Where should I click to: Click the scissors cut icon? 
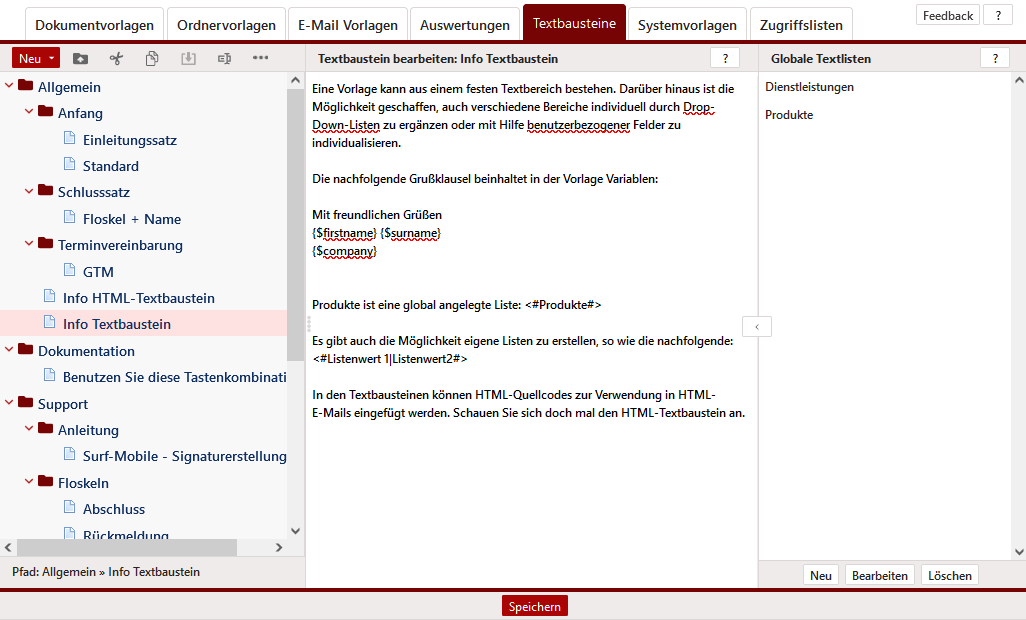(116, 58)
